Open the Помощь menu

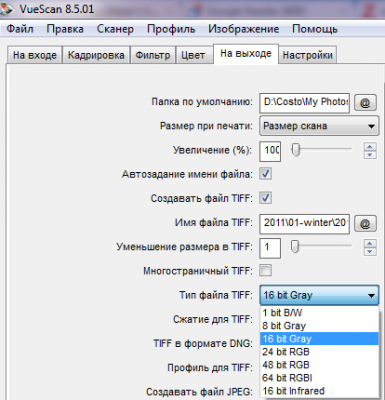(315, 29)
